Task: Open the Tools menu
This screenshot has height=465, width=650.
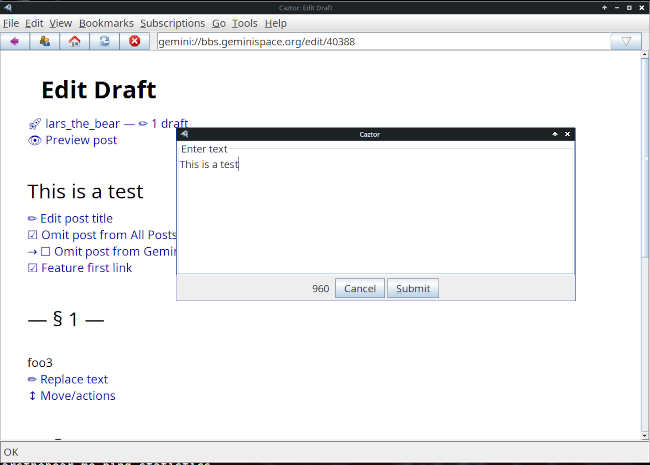Action: point(245,23)
